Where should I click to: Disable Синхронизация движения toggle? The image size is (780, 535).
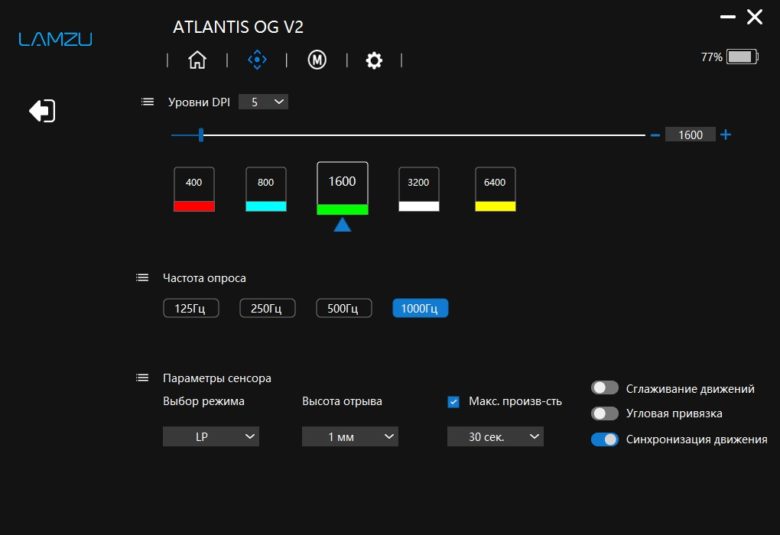[x=604, y=439]
